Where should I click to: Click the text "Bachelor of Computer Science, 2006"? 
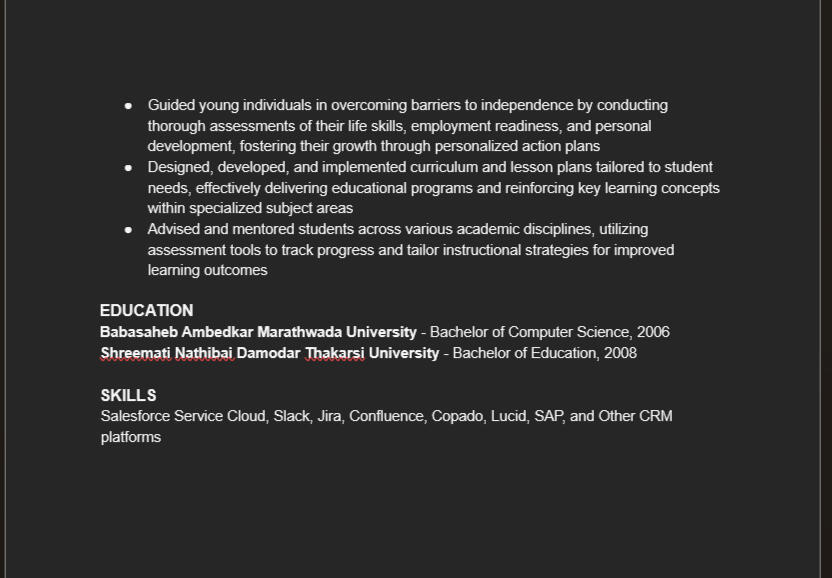[x=549, y=332]
